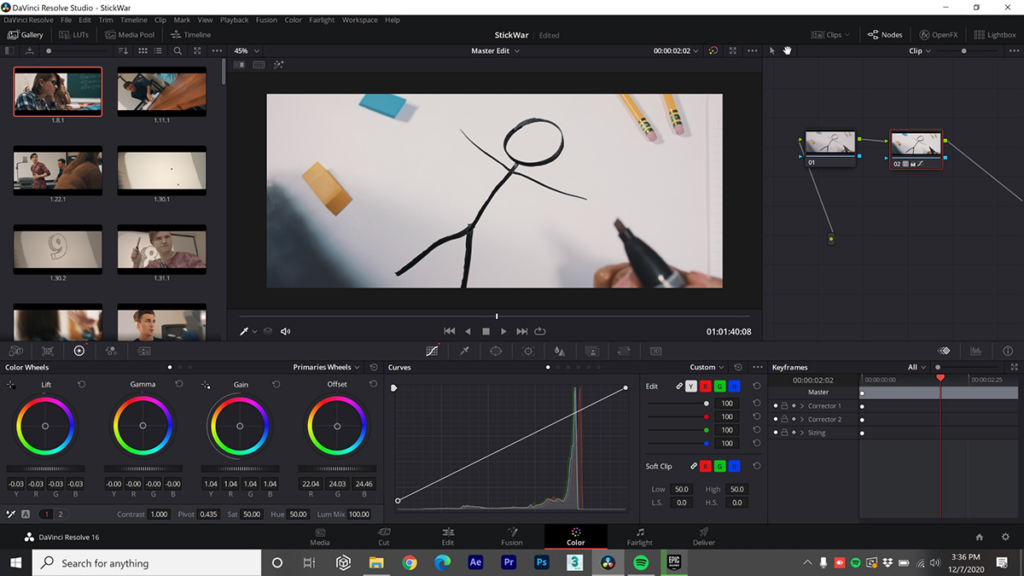The height and width of the screenshot is (576, 1024).
Task: Open the Playback menu
Action: coord(234,20)
